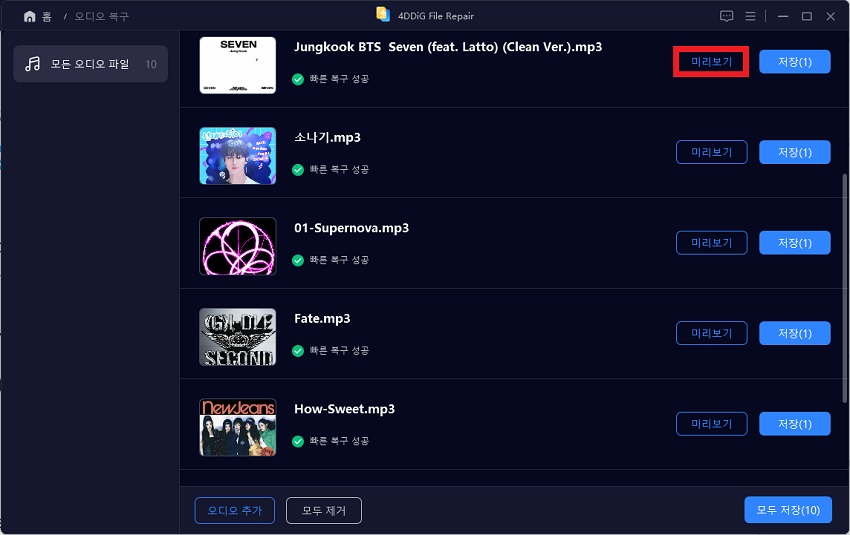
Task: Open the NewJeans How-Sweet album thumbnail
Action: point(237,427)
